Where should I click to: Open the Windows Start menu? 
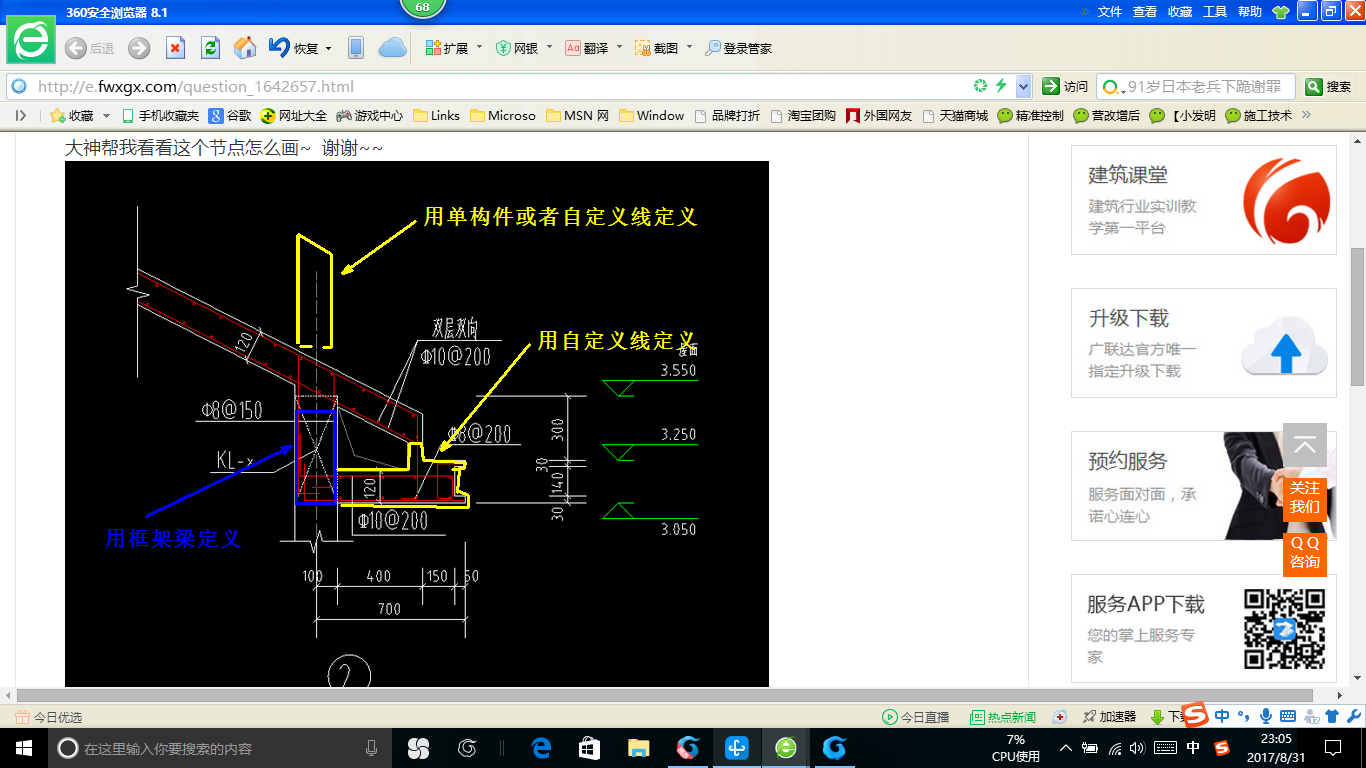pos(24,748)
